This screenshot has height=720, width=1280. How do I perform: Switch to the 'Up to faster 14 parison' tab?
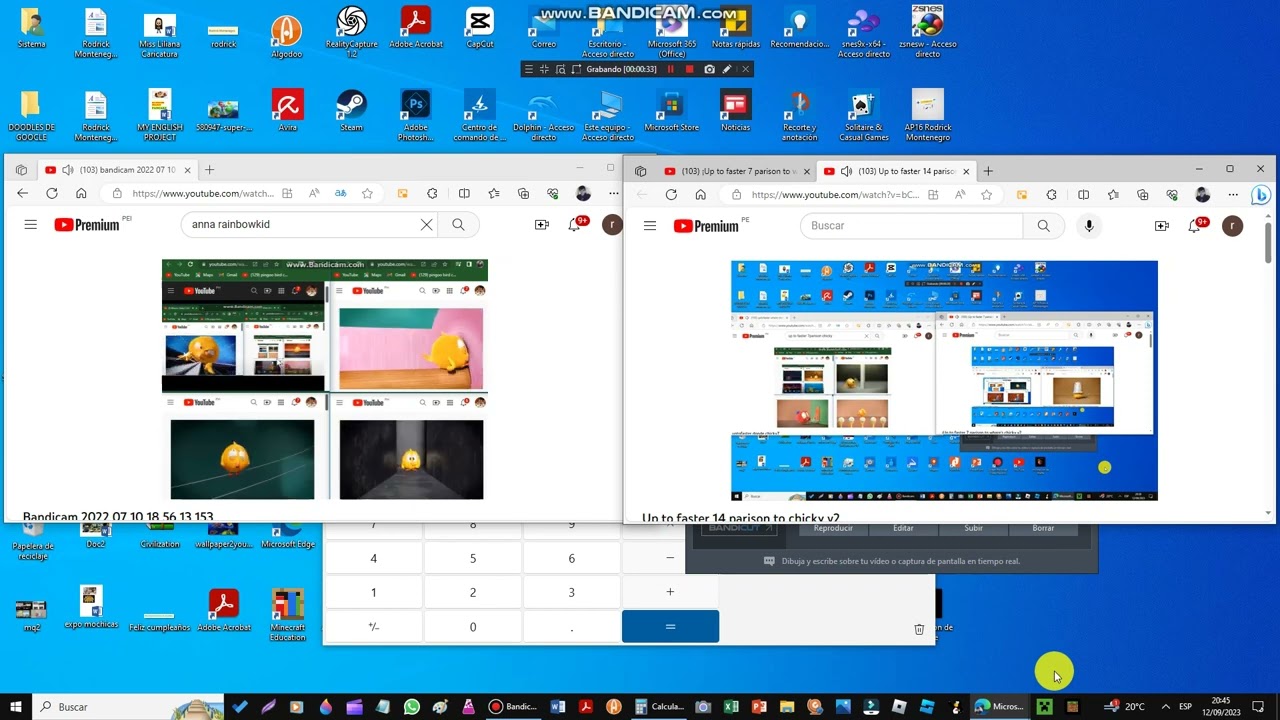point(895,171)
